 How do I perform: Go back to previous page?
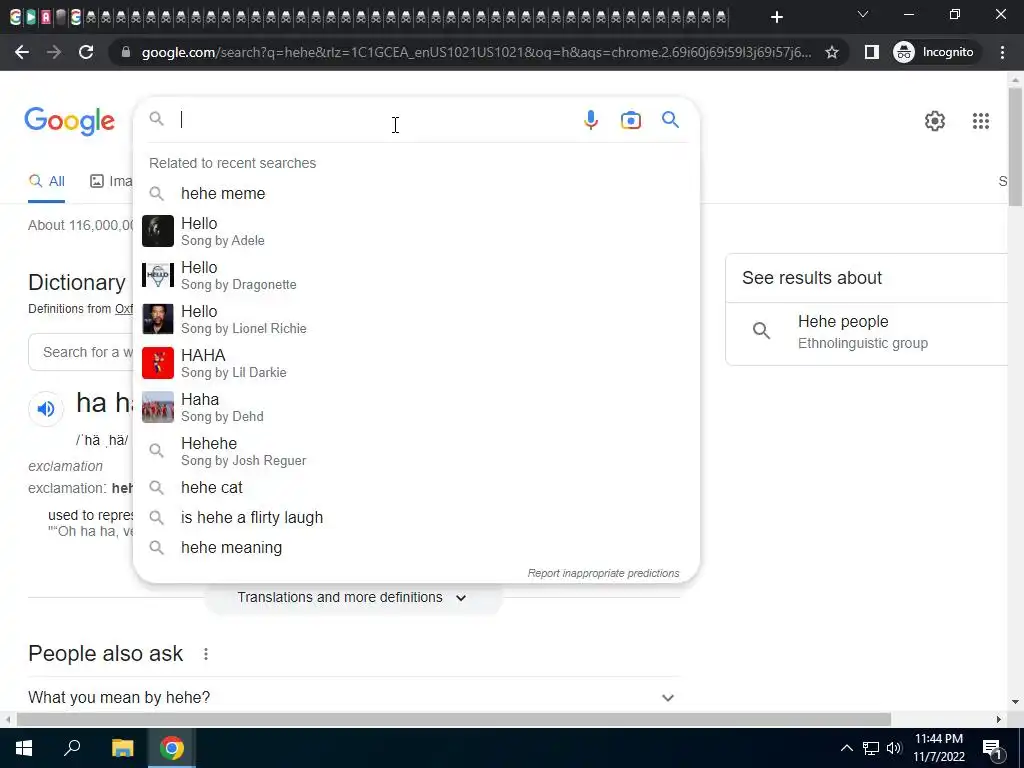coord(22,52)
